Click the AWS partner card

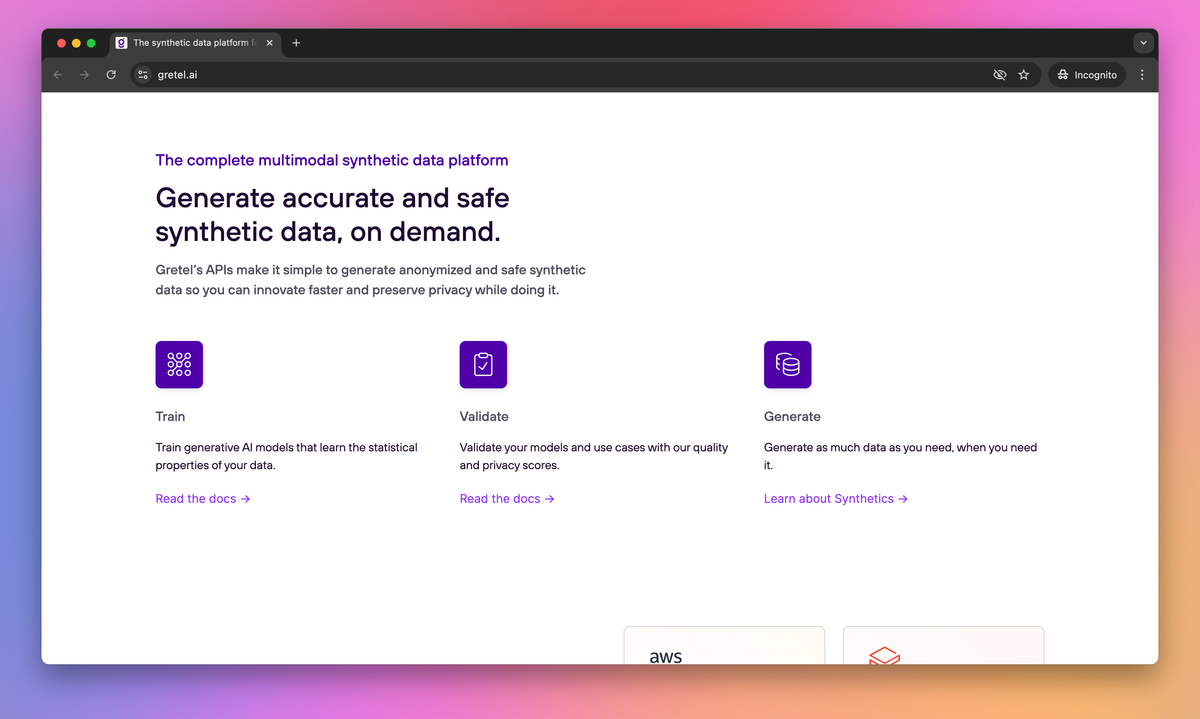click(x=724, y=645)
